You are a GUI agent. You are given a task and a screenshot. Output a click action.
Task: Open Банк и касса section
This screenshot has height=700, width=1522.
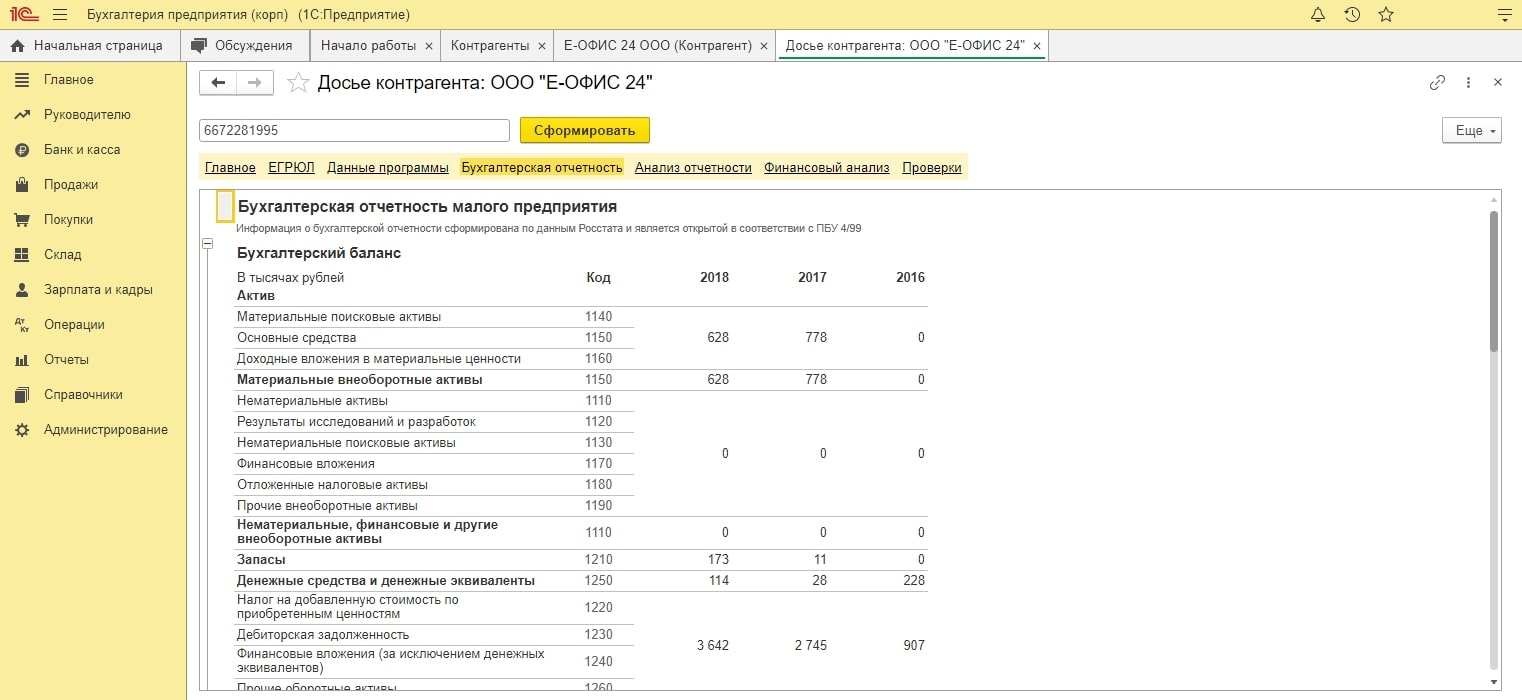point(81,150)
